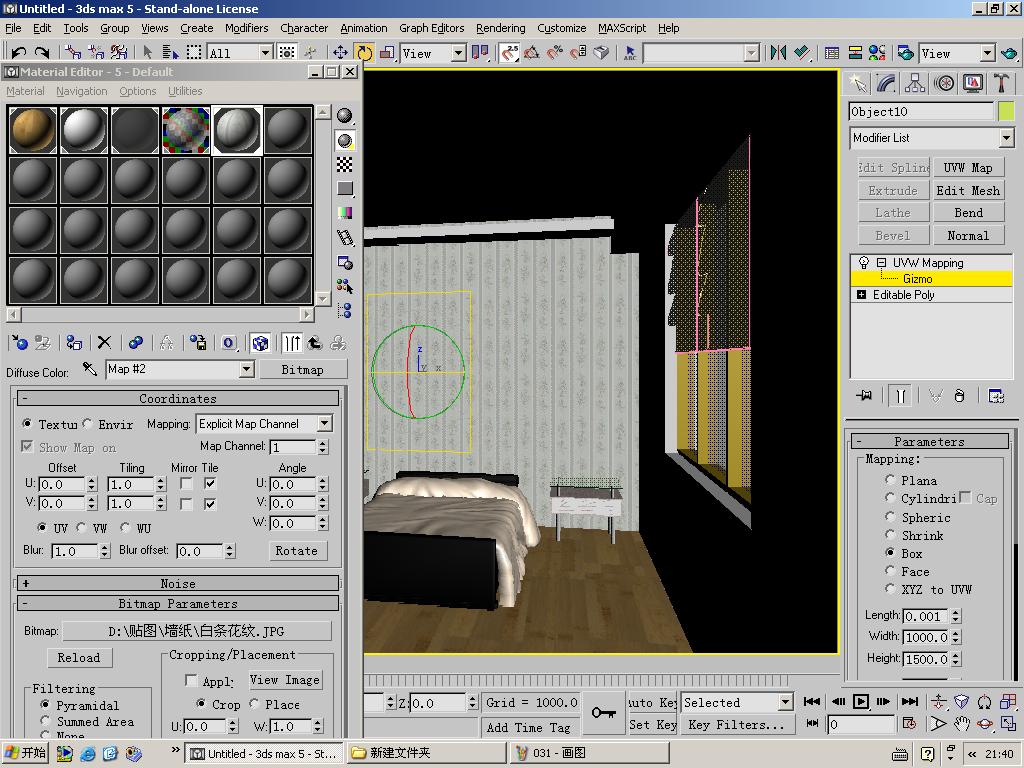Open the Create command panel tab
The image size is (1024, 768).
click(x=857, y=83)
